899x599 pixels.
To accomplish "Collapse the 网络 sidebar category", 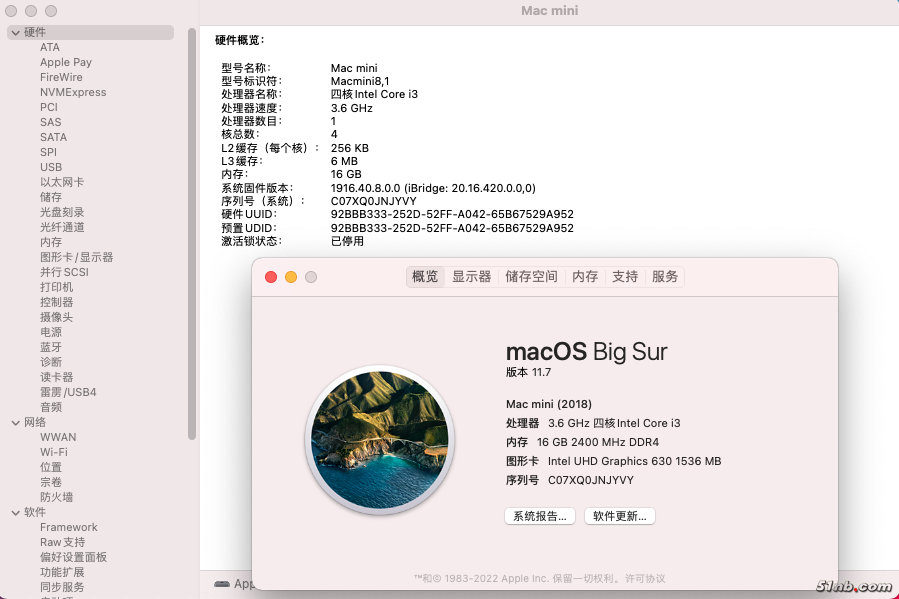I will coord(16,423).
